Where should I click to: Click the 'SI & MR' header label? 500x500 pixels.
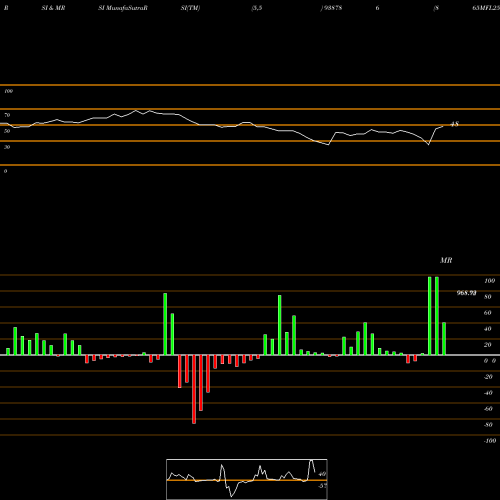(x=53, y=8)
